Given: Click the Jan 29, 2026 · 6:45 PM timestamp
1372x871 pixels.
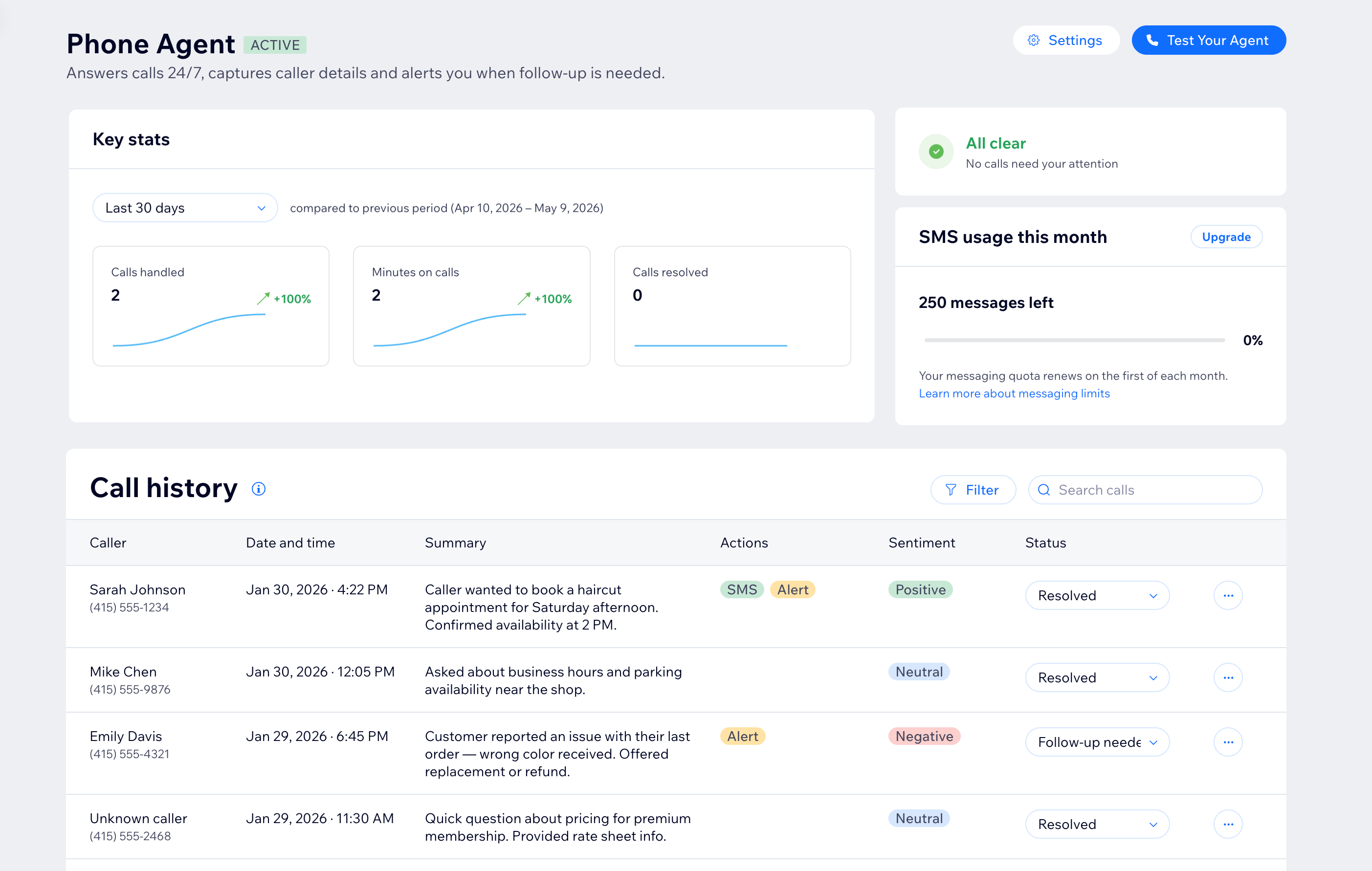Looking at the screenshot, I should 317,736.
